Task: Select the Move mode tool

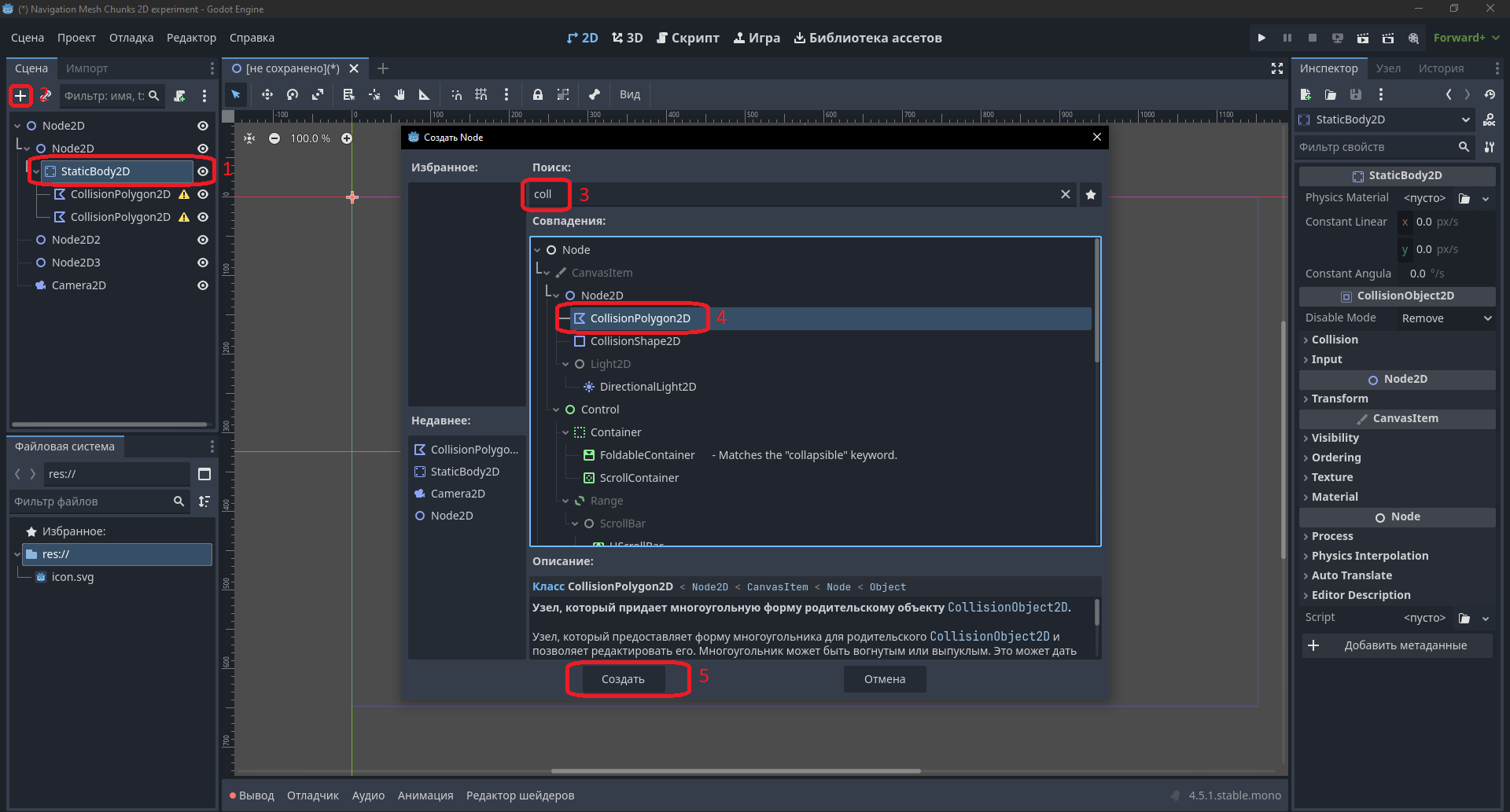Action: click(x=267, y=94)
